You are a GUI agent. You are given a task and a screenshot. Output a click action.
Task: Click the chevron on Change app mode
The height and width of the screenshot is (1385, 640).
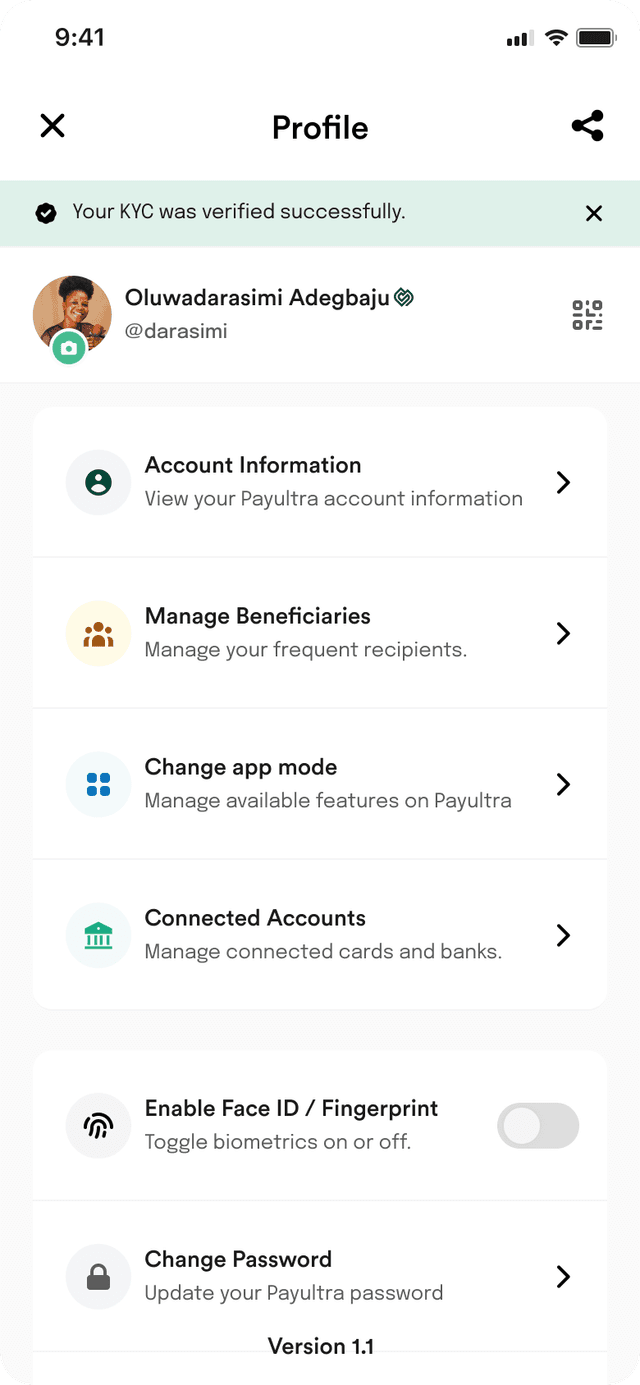tap(563, 784)
